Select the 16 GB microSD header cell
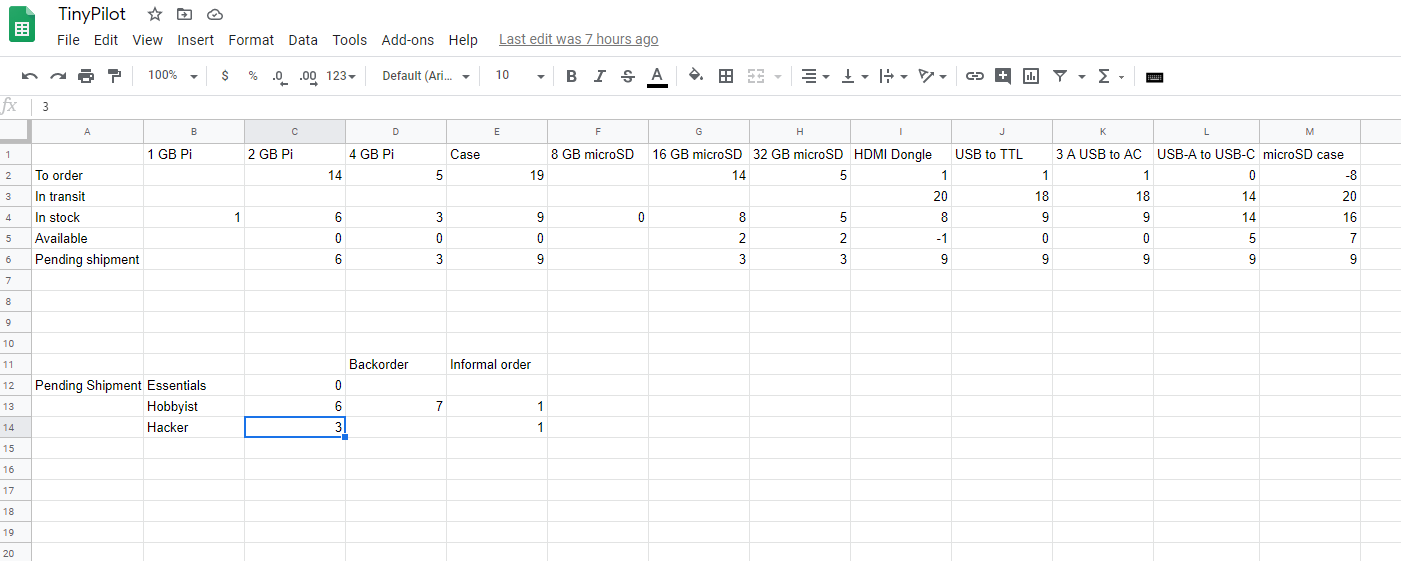Image resolution: width=1401 pixels, height=561 pixels. tap(699, 154)
